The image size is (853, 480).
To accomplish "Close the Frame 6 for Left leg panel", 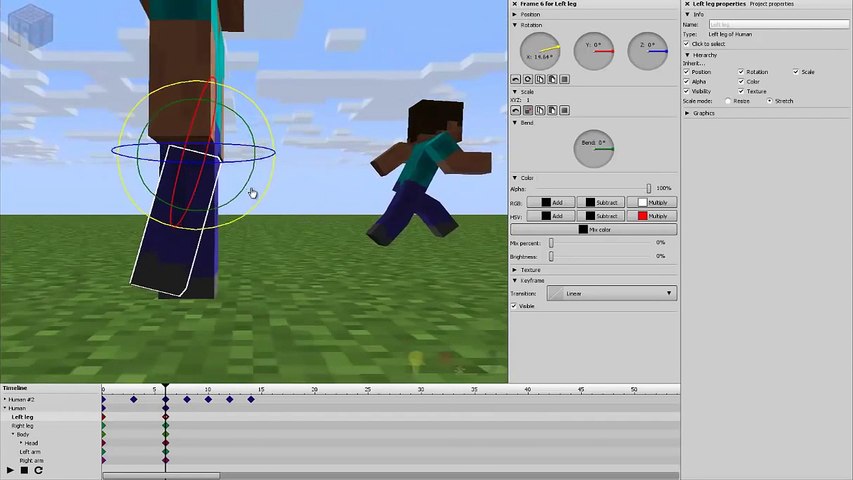I will (x=515, y=4).
